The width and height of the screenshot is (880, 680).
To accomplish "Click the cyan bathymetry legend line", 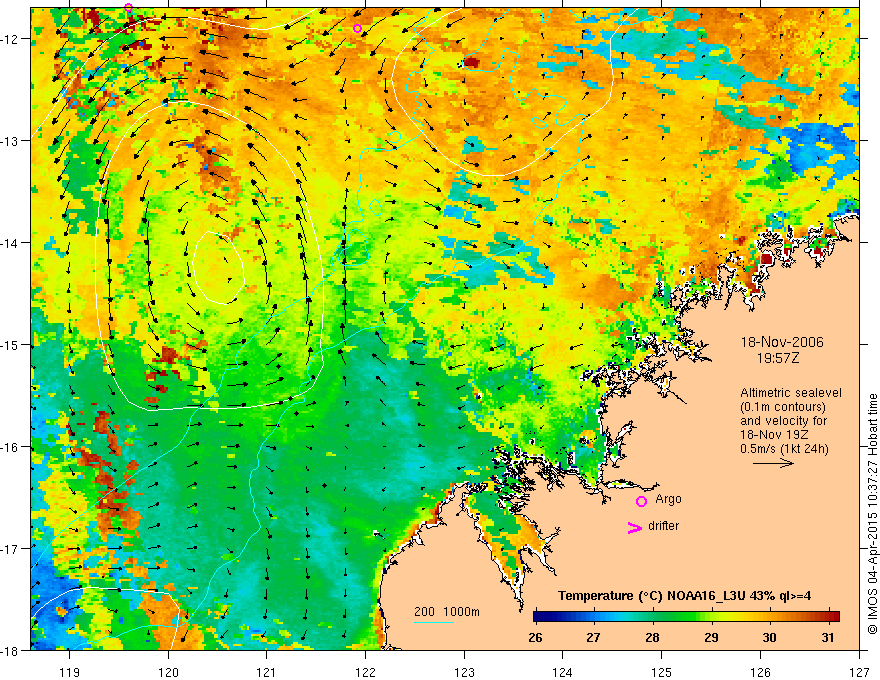I will pos(433,622).
